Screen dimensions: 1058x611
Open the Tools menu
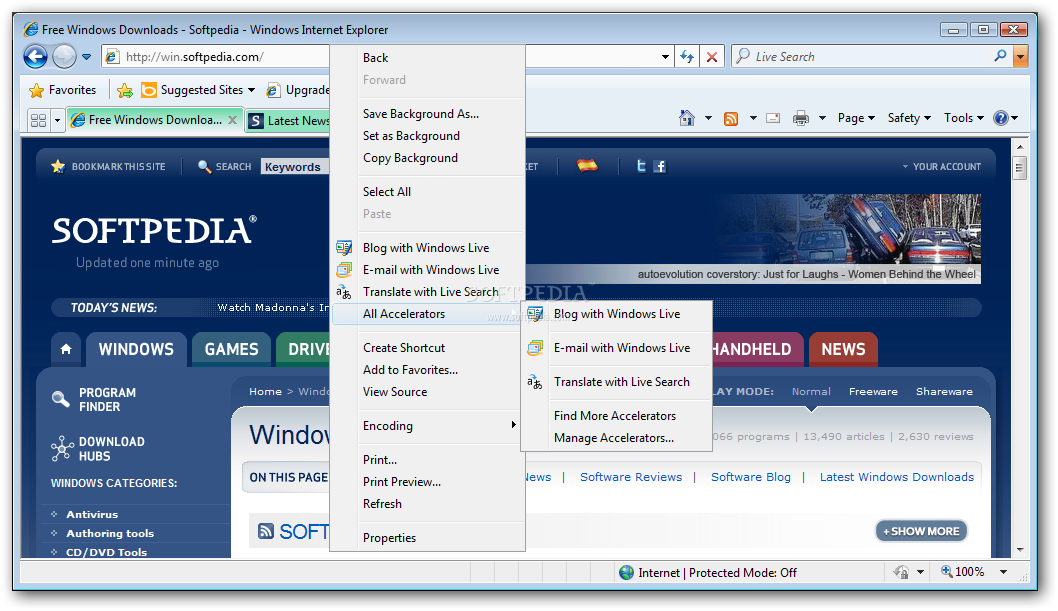coord(964,118)
